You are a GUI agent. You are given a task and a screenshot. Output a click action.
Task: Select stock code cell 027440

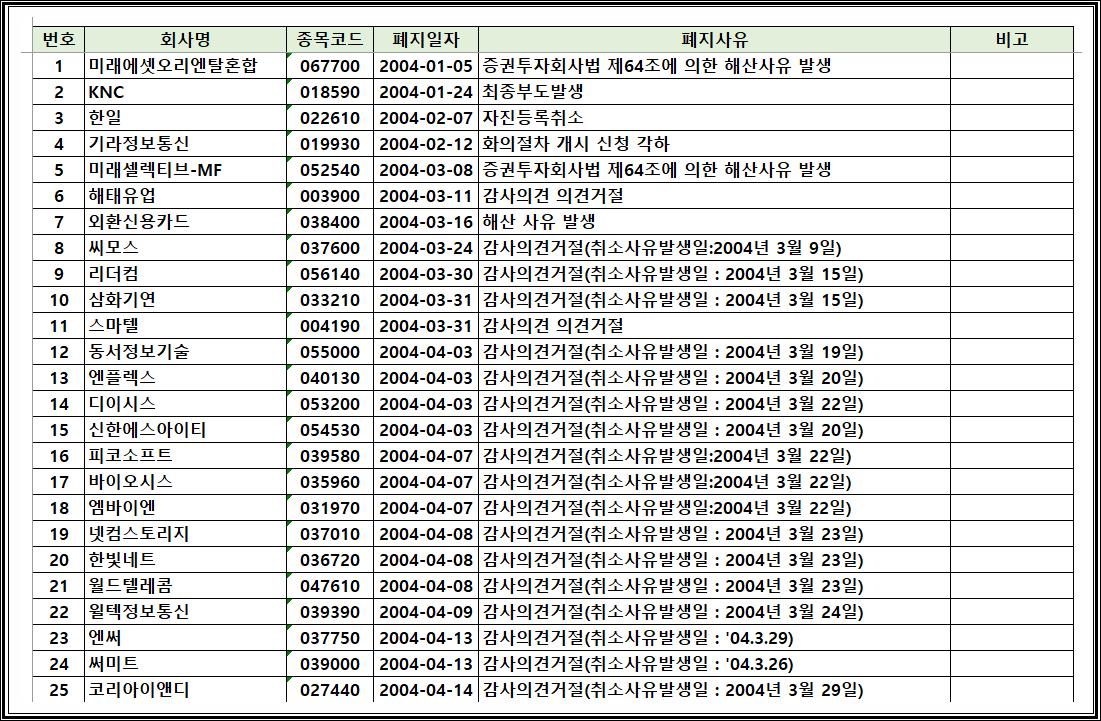[330, 689]
